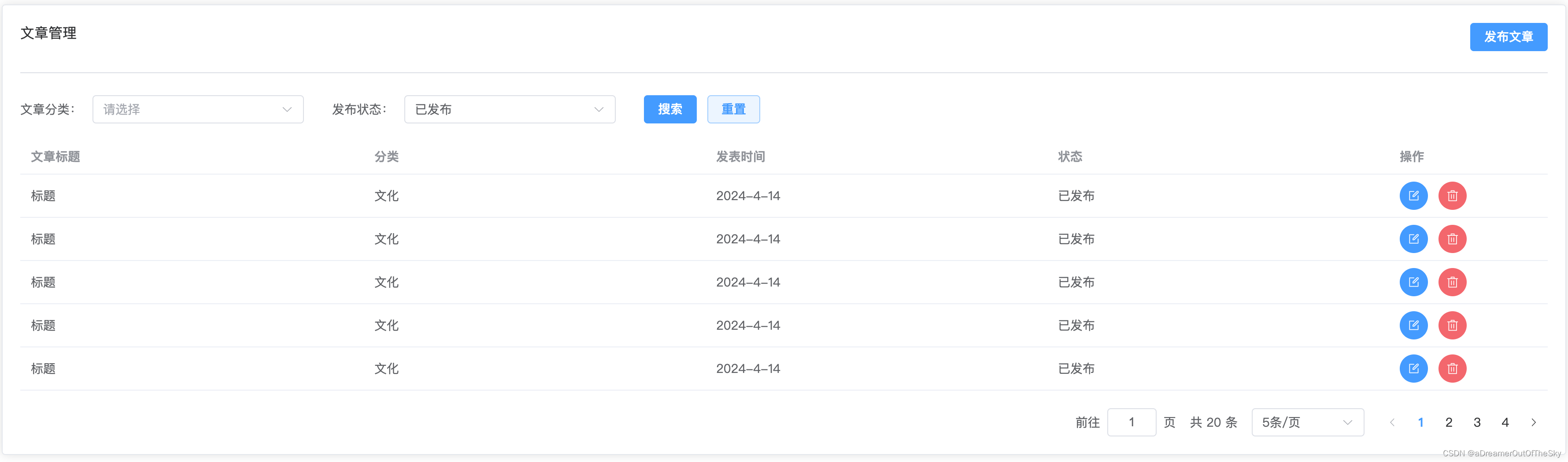This screenshot has height=462, width=1568.
Task: Click 已发布 status in the fourth row
Action: pos(1076,325)
